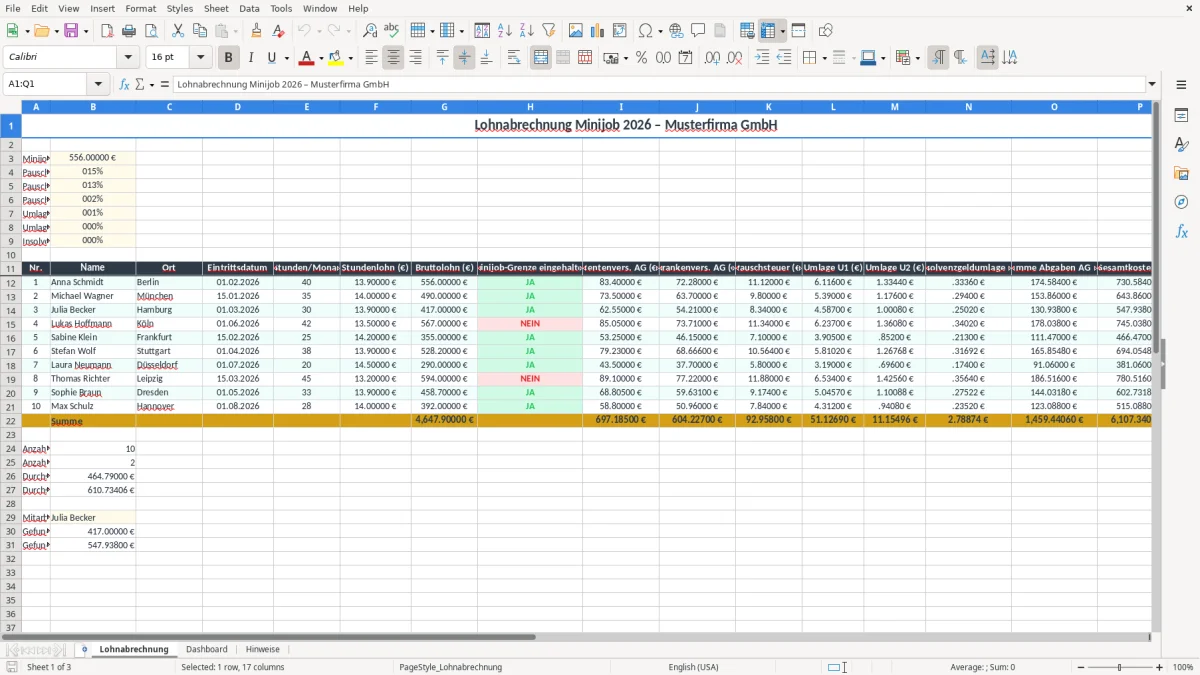This screenshot has height=675, width=1200.
Task: Cut the selection with the scissors icon
Action: click(x=178, y=31)
